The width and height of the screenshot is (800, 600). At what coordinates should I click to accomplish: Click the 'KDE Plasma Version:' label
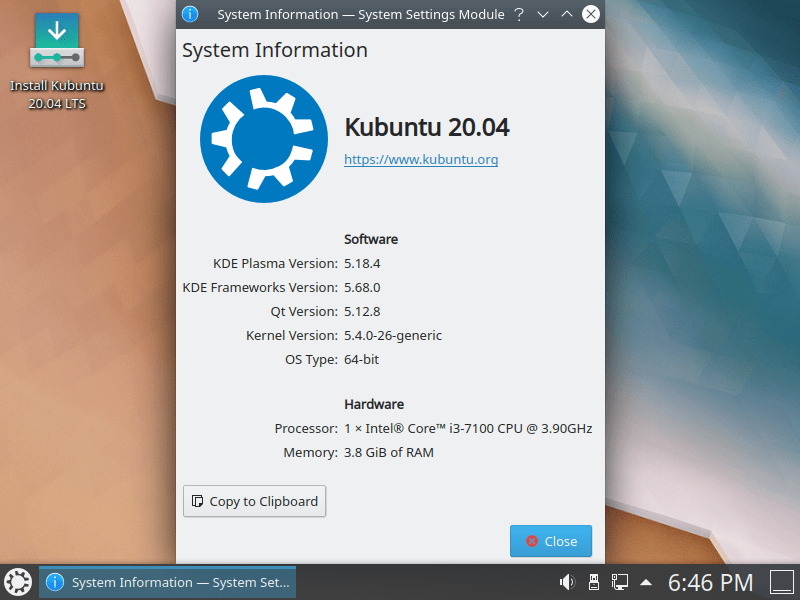coord(275,264)
